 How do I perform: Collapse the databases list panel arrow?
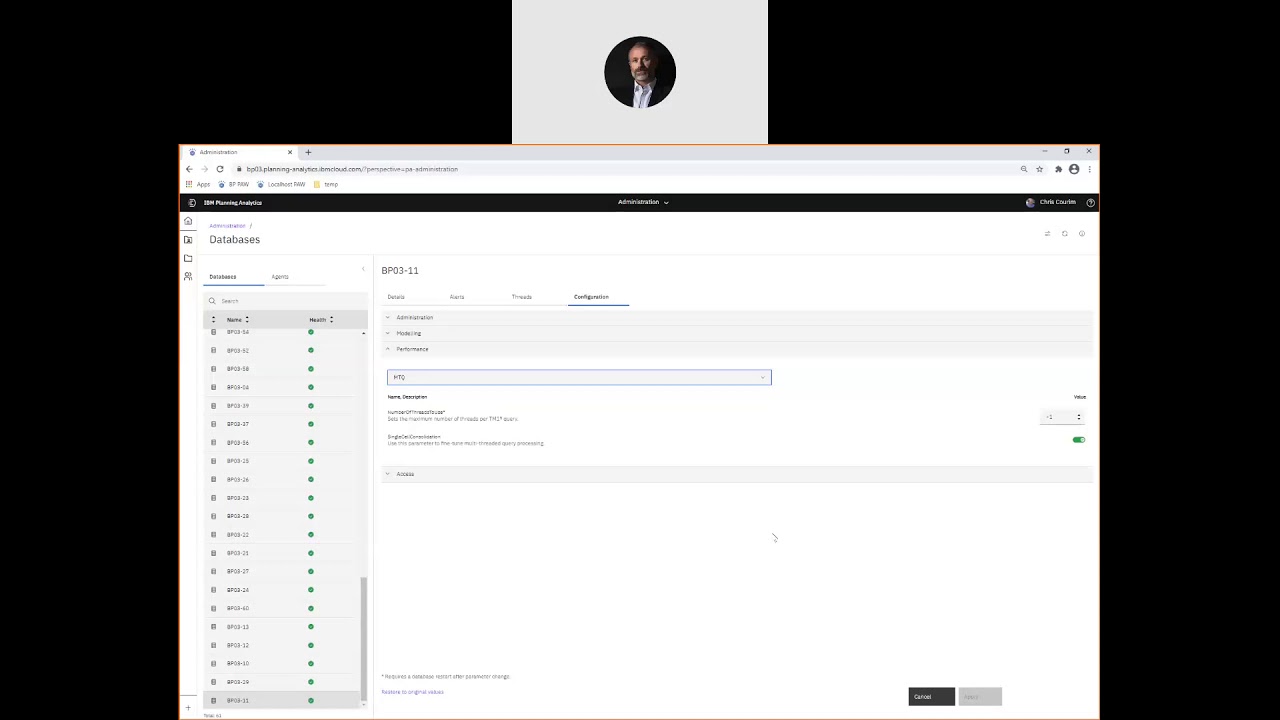pyautogui.click(x=363, y=269)
